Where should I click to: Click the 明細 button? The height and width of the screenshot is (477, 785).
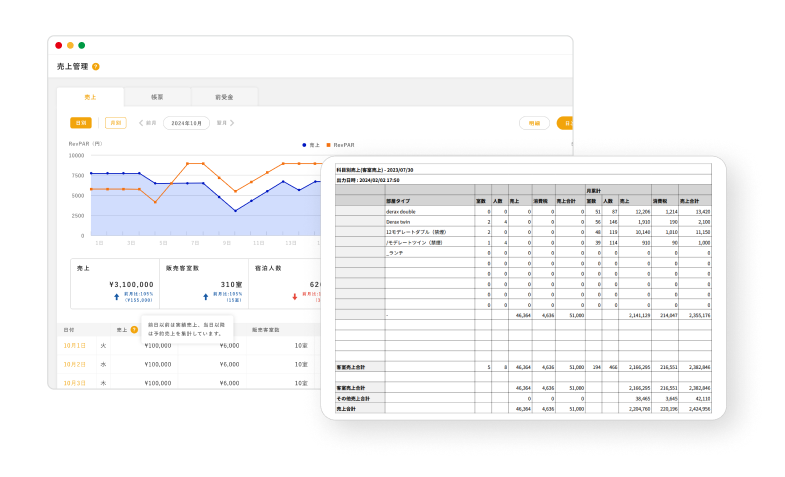click(x=534, y=123)
